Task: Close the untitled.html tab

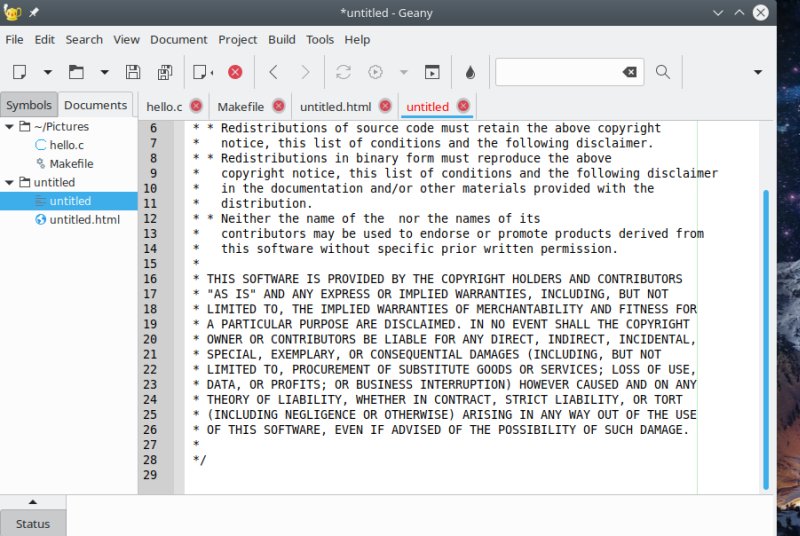Action: 386,106
